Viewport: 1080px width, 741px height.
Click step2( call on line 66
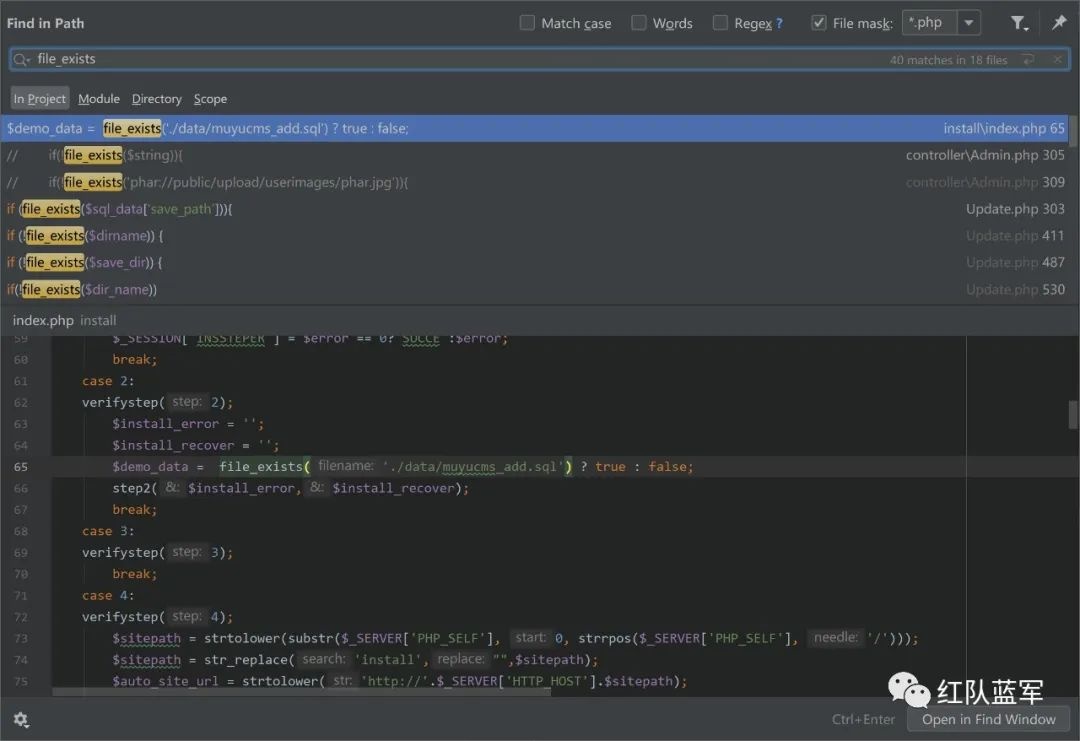(x=134, y=488)
